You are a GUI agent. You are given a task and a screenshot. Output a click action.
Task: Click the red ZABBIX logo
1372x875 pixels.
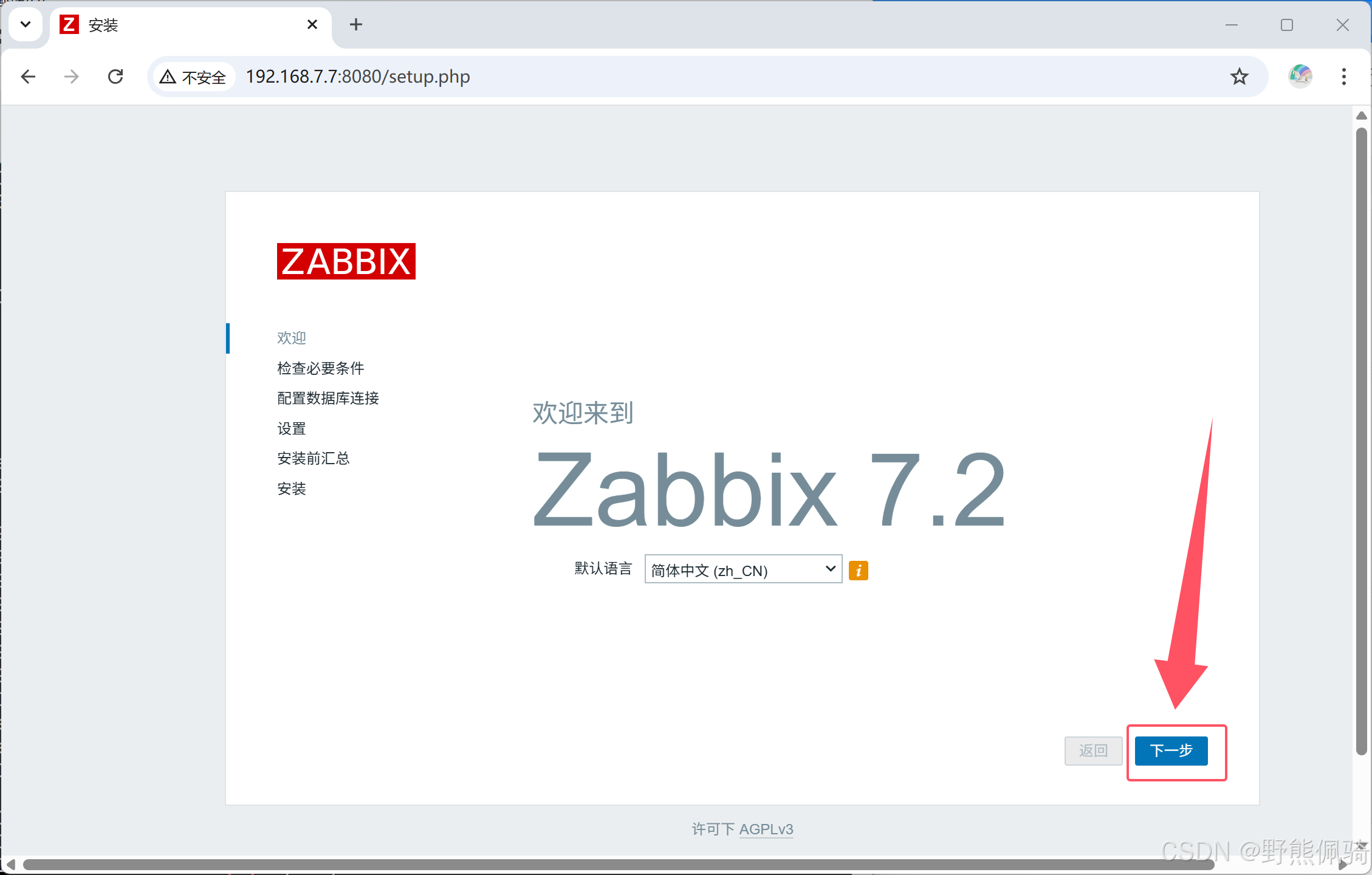tap(346, 261)
